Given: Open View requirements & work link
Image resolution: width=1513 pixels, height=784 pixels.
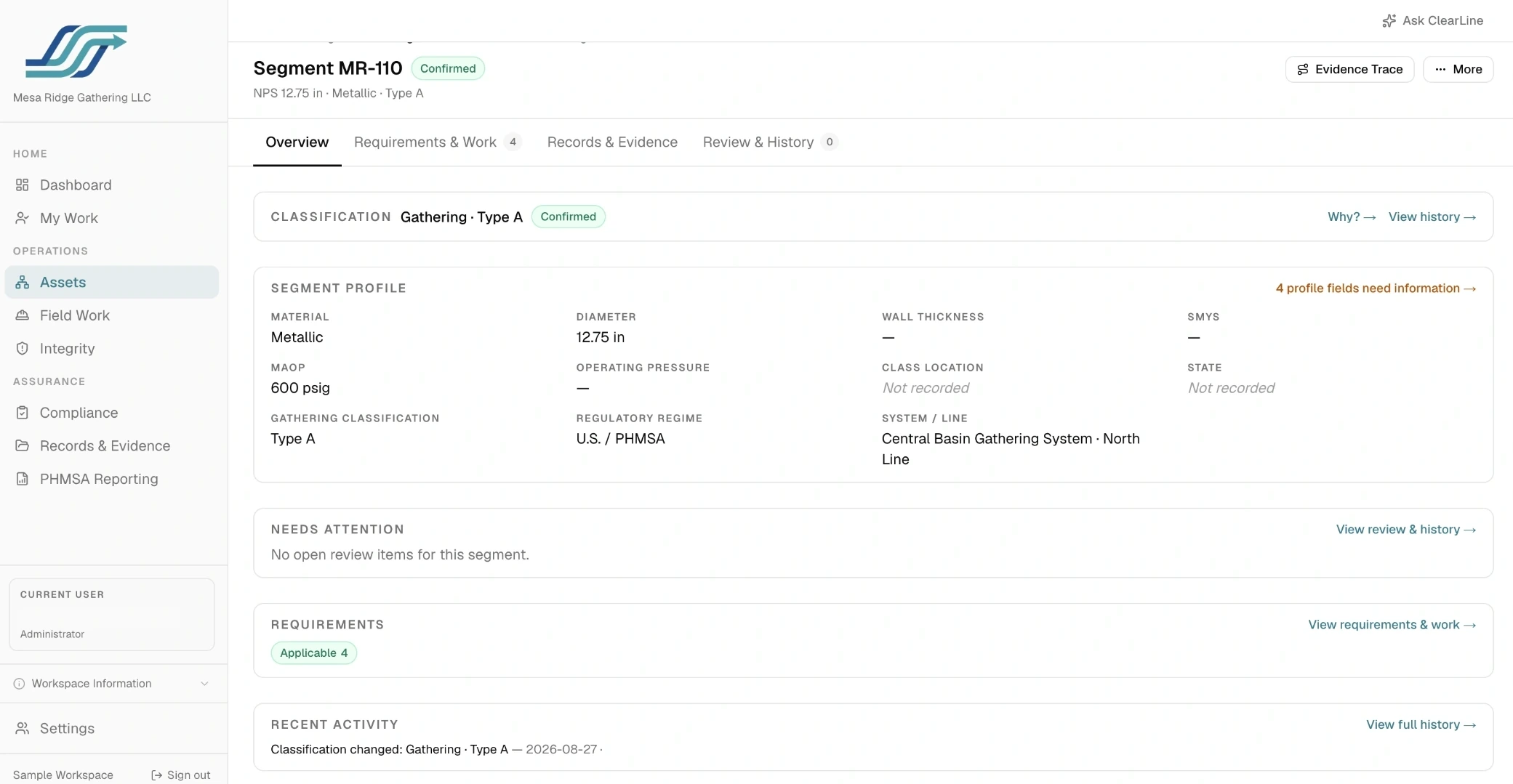Looking at the screenshot, I should click(x=1392, y=625).
